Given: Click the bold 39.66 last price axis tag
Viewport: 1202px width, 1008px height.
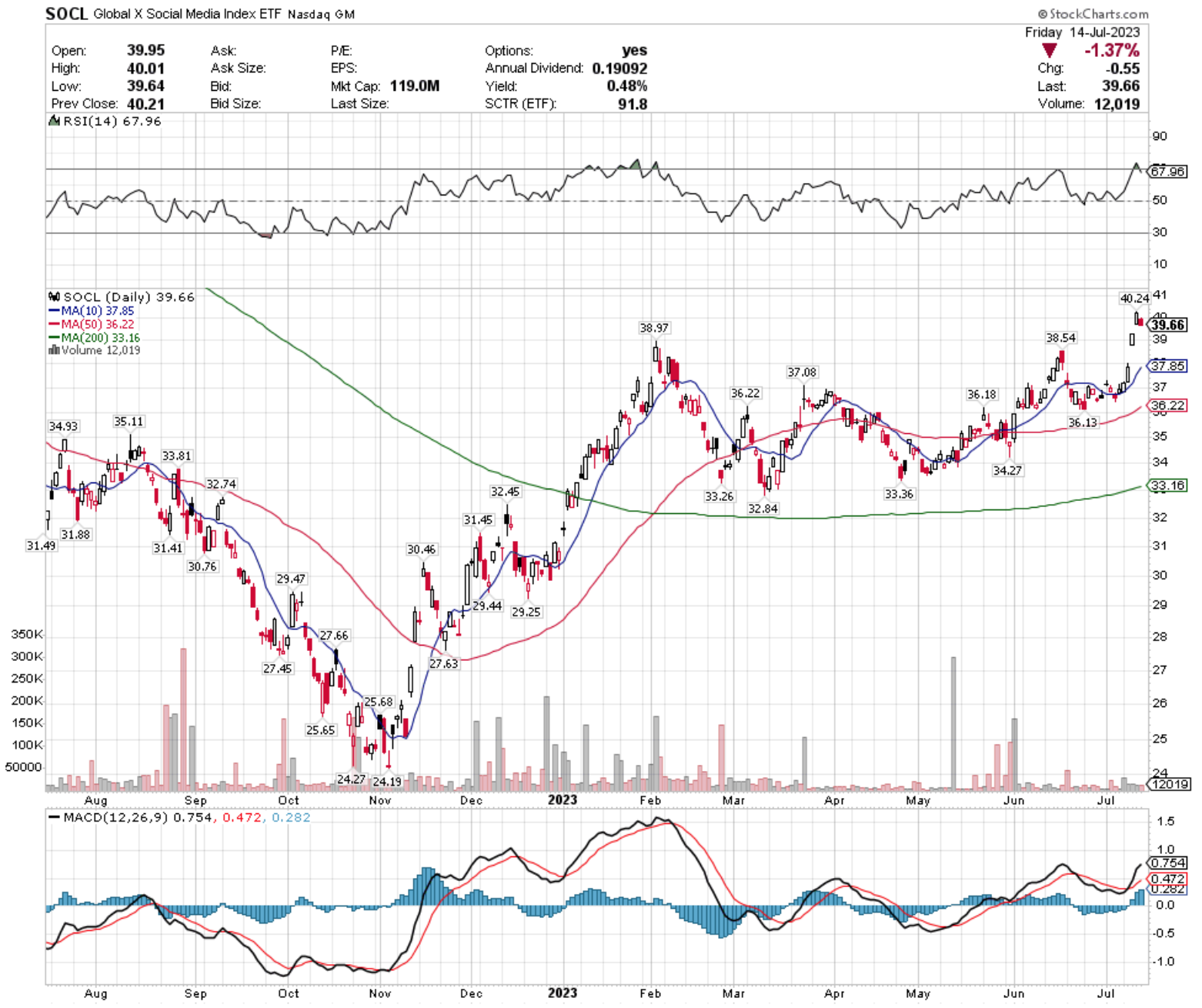Looking at the screenshot, I should (x=1167, y=325).
